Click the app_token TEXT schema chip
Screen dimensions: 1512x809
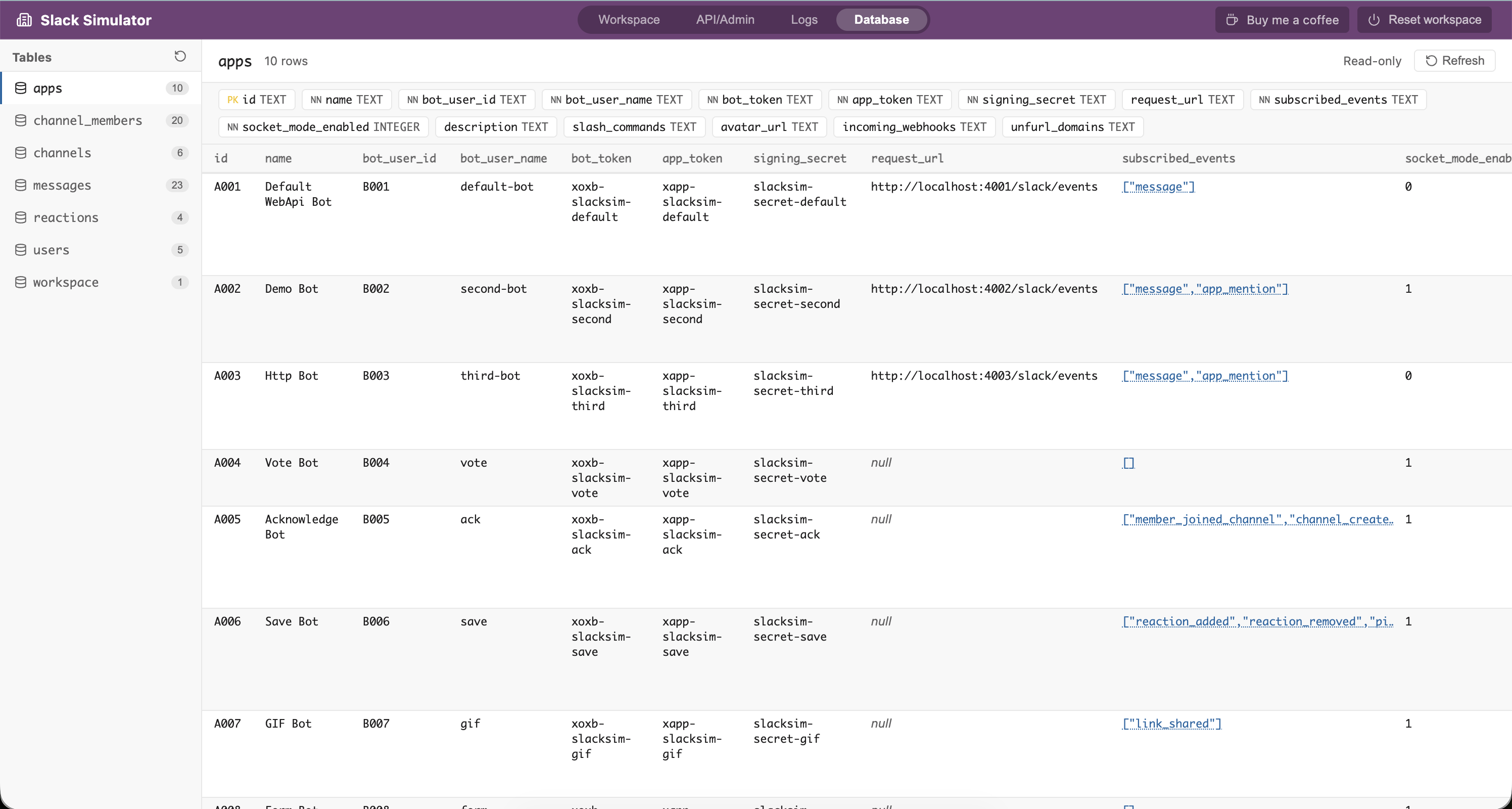890,100
